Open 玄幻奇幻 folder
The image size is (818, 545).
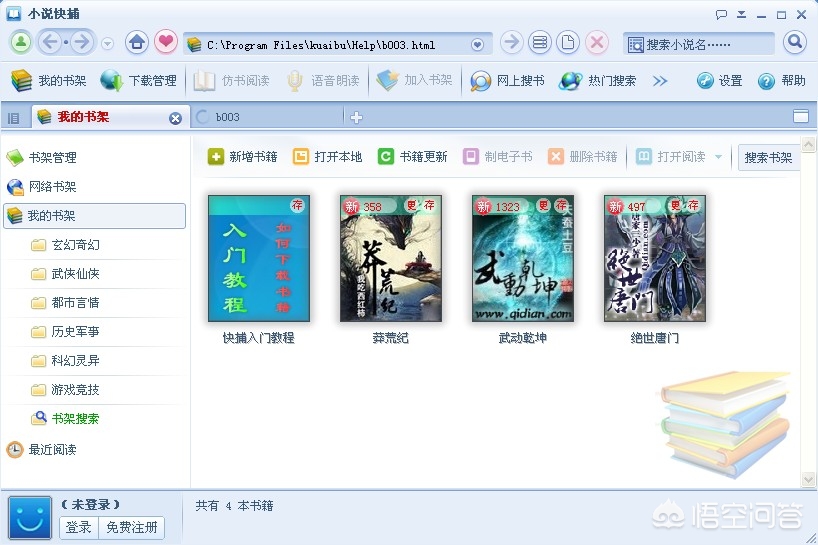[x=66, y=245]
